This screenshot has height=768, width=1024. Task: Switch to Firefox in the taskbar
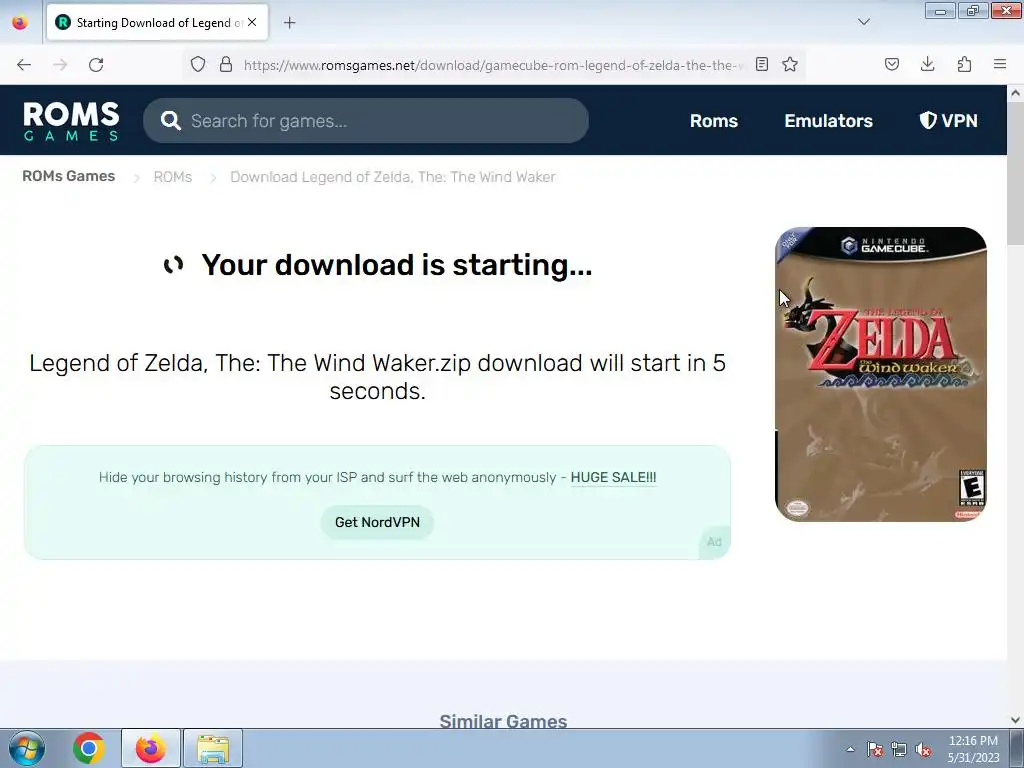click(150, 748)
